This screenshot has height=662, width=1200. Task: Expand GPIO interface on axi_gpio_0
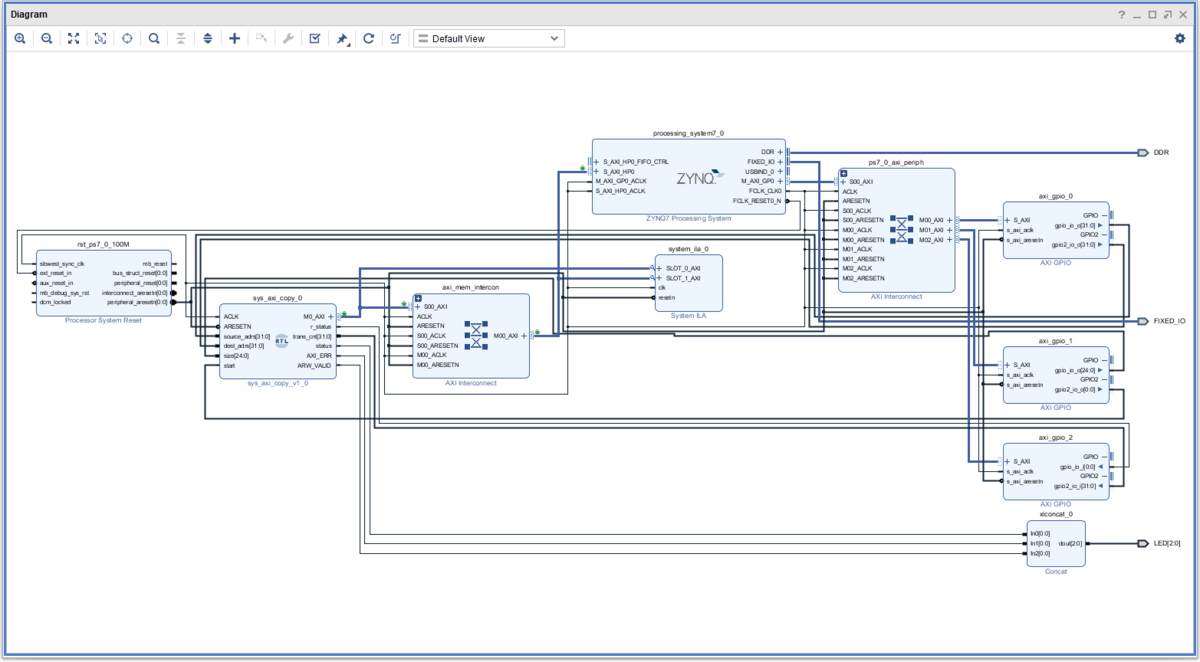click(1103, 215)
